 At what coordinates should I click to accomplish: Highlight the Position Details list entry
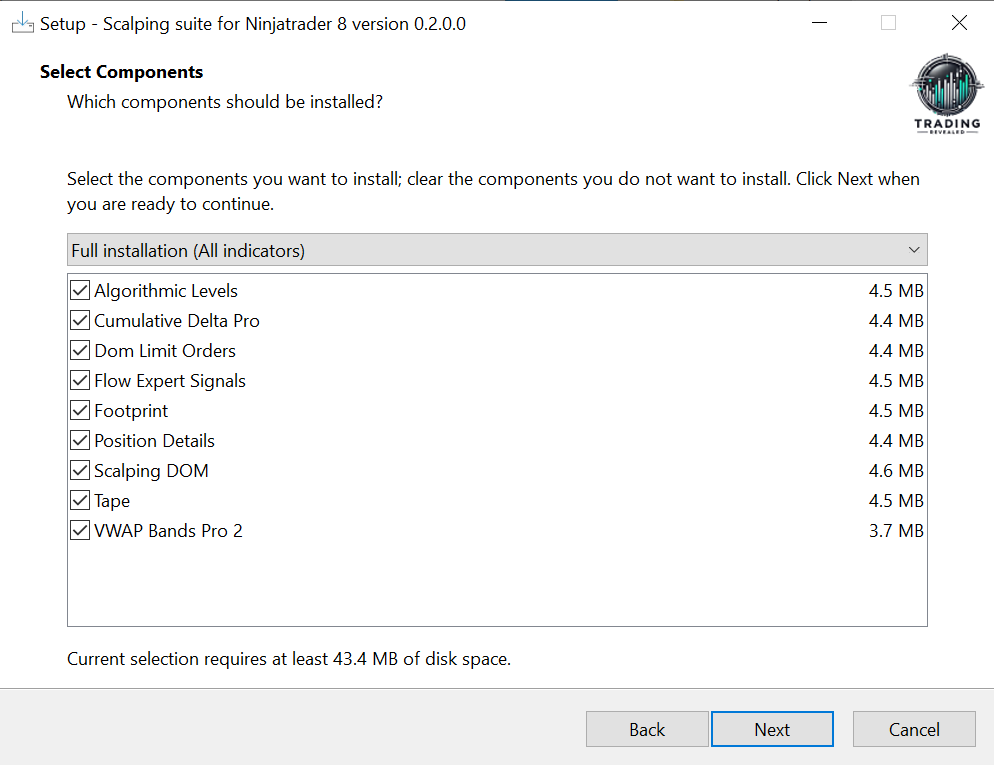point(154,441)
